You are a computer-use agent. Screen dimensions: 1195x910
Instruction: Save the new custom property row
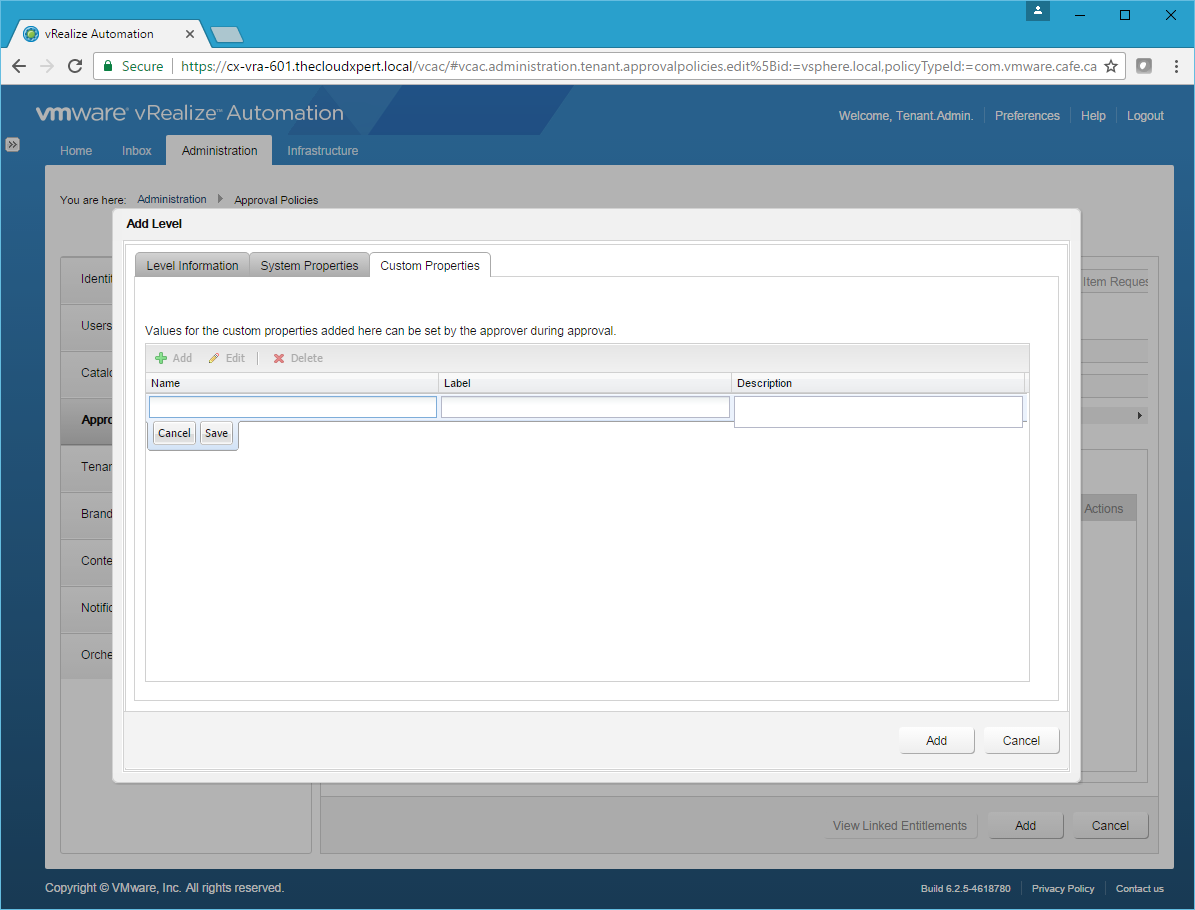[x=216, y=433]
